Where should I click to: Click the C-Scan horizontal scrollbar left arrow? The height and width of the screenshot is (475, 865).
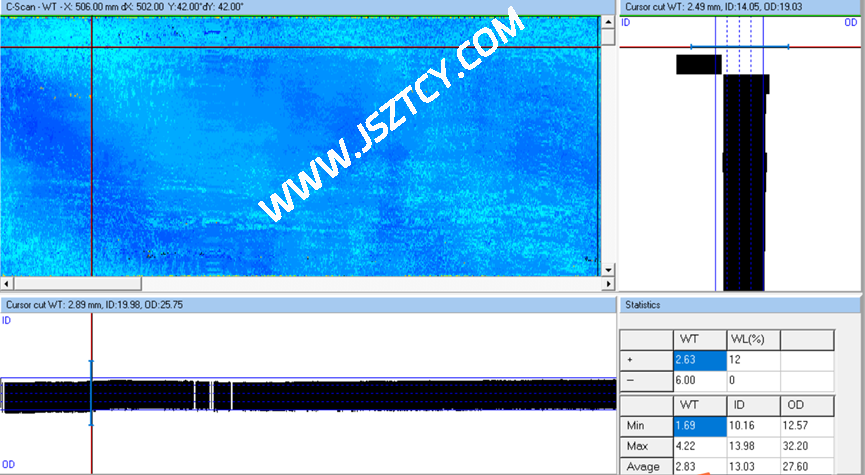coord(7,284)
